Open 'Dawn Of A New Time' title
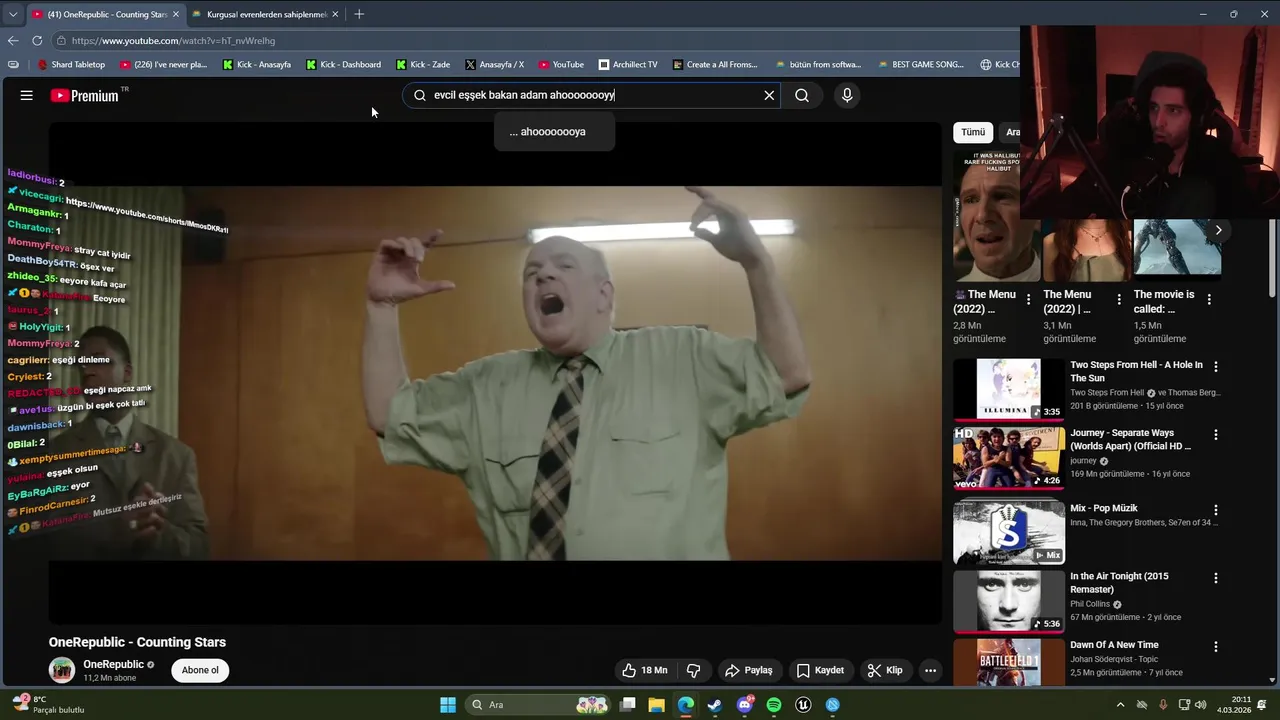Screen dimensions: 1280x720 pos(1114,645)
